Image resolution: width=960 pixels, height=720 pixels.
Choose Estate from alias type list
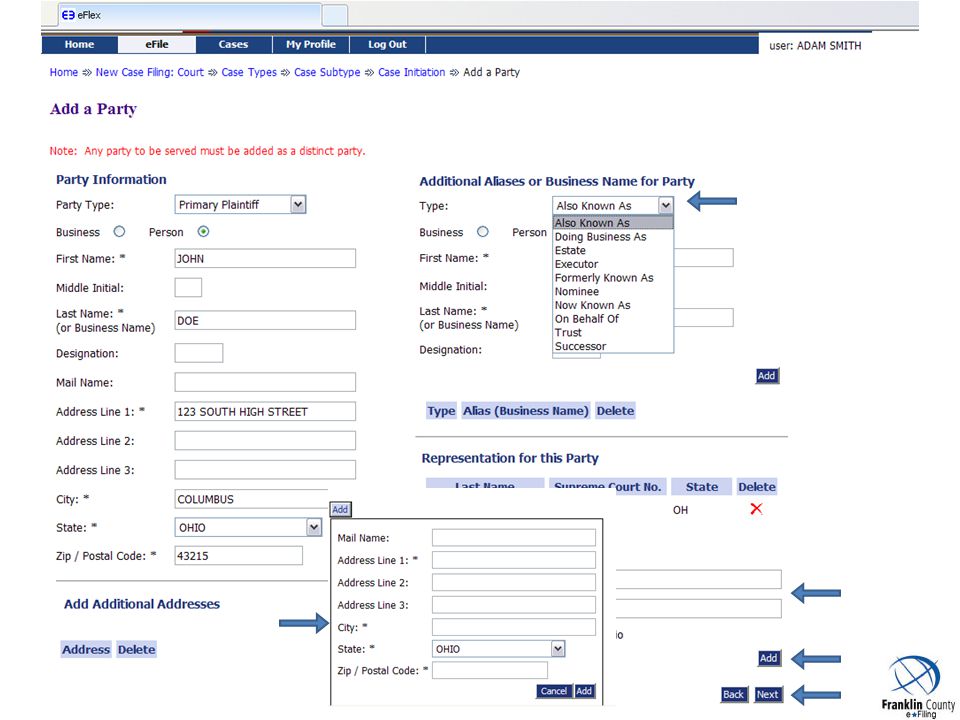[x=613, y=250]
